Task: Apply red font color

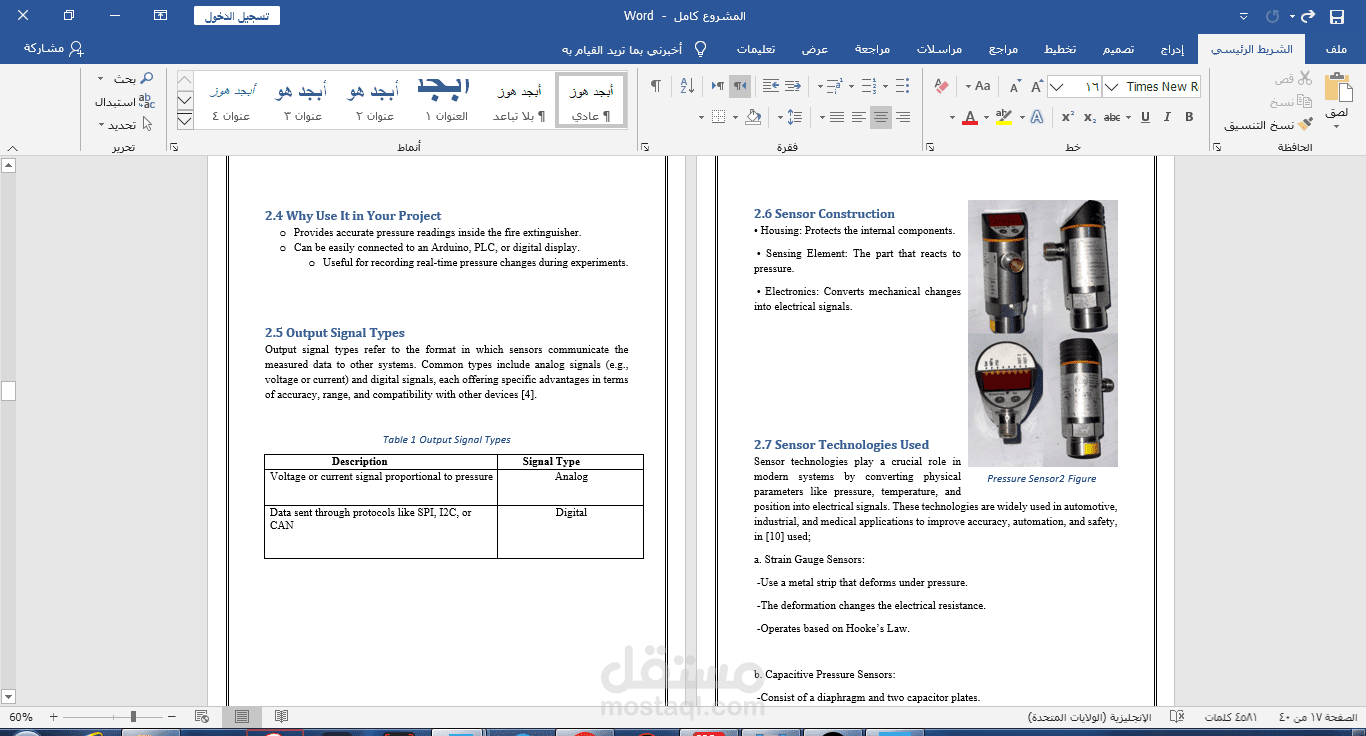Action: pyautogui.click(x=969, y=117)
